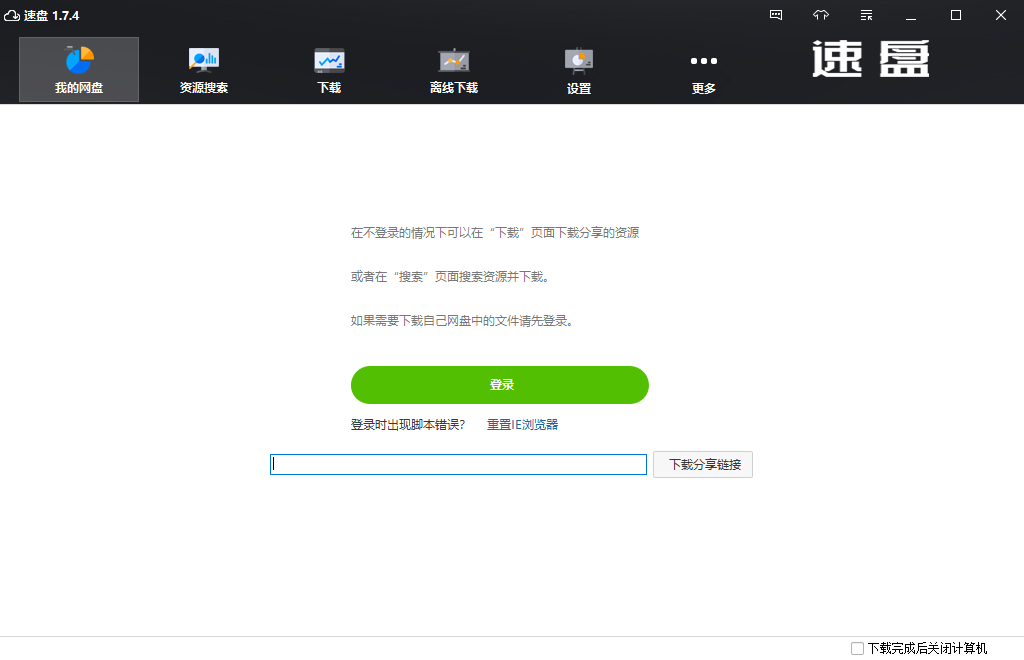This screenshot has height=660, width=1024.
Task: Click the 速盘 cloud logo icon
Action: tap(12, 15)
